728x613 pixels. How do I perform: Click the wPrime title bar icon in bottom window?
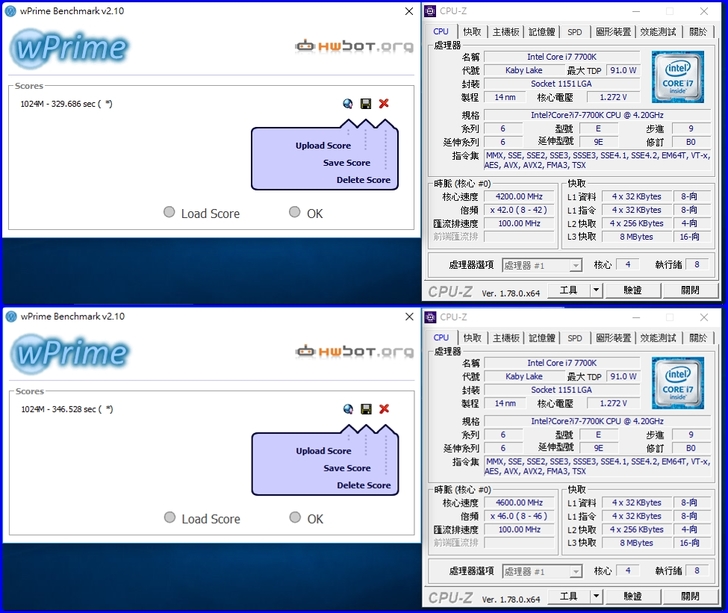coord(11,316)
